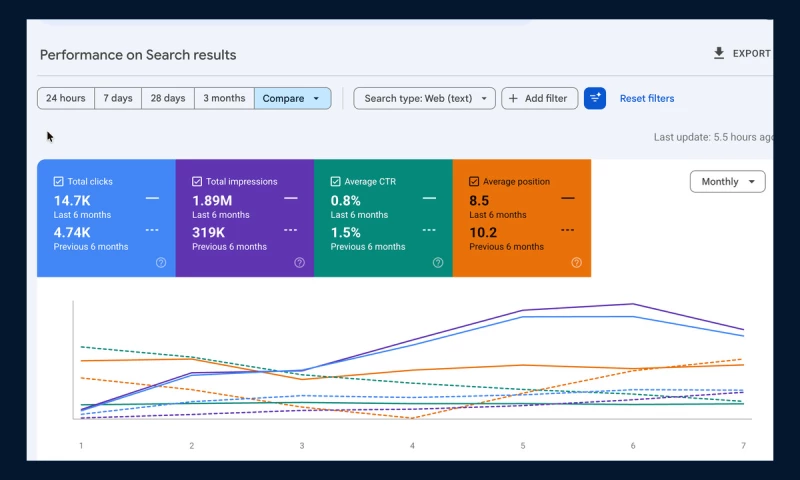The height and width of the screenshot is (480, 800).
Task: Click the 8.5 average position value
Action: [479, 200]
